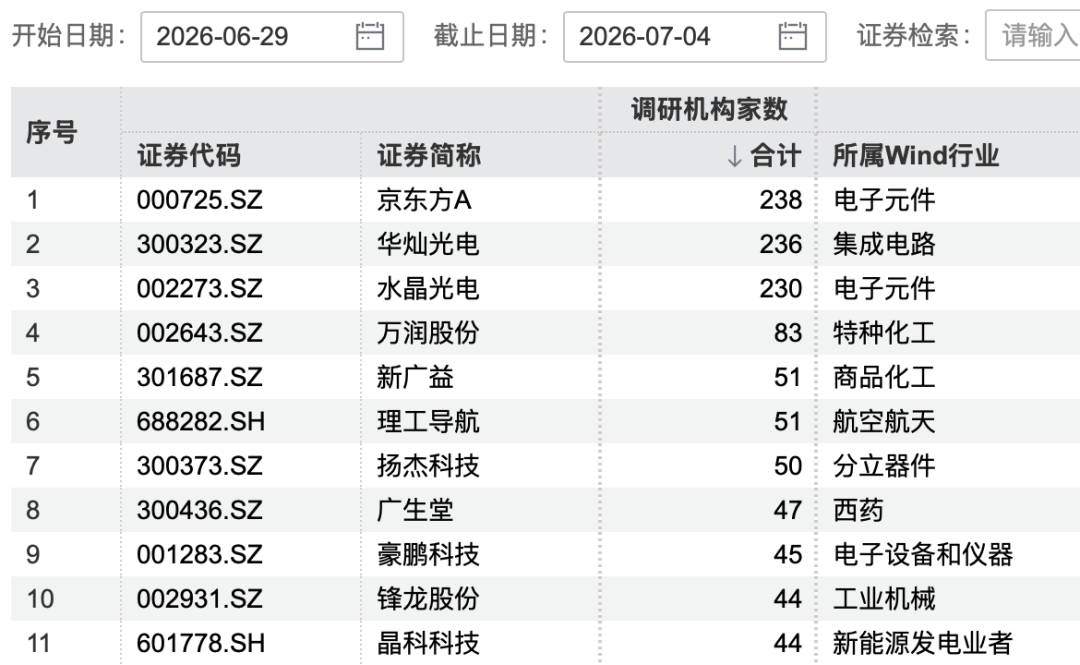Select the 华灿光电 row name

428,244
